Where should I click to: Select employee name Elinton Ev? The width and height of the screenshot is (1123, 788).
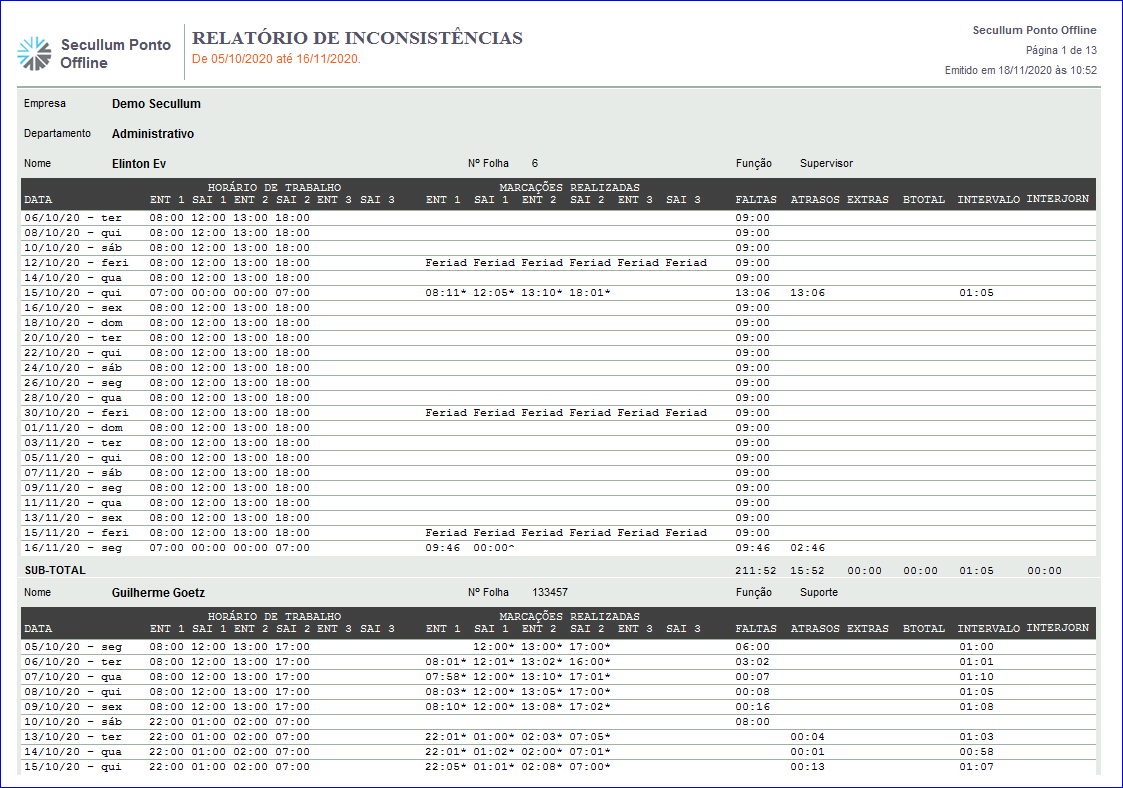pos(138,164)
